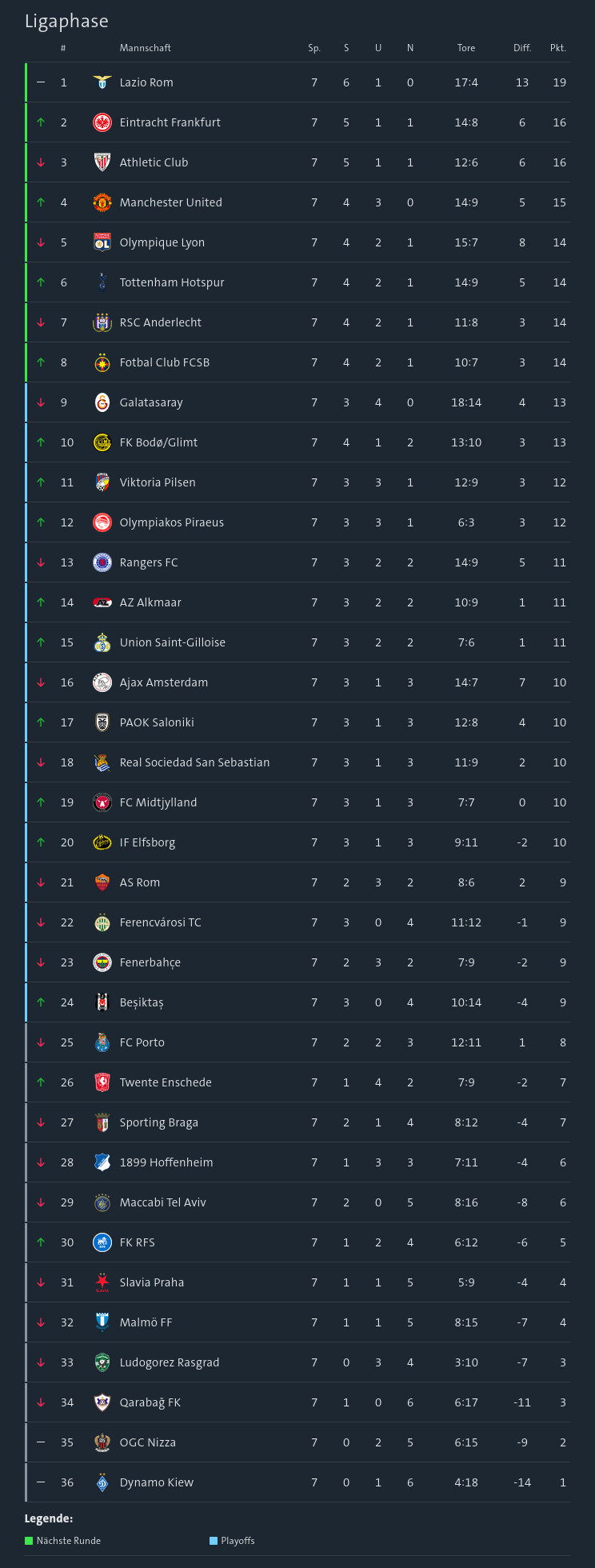Screen dimensions: 595x1568
Task: Click the green Nächste Runde legend swatch
Action: tap(29, 1541)
